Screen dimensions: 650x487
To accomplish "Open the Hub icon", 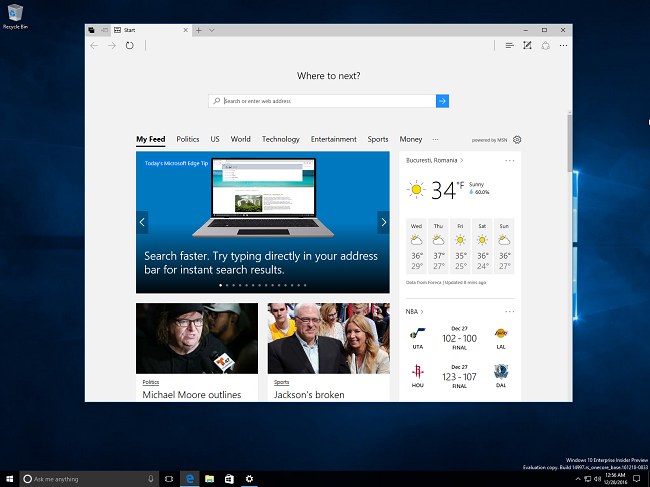I will coord(509,46).
